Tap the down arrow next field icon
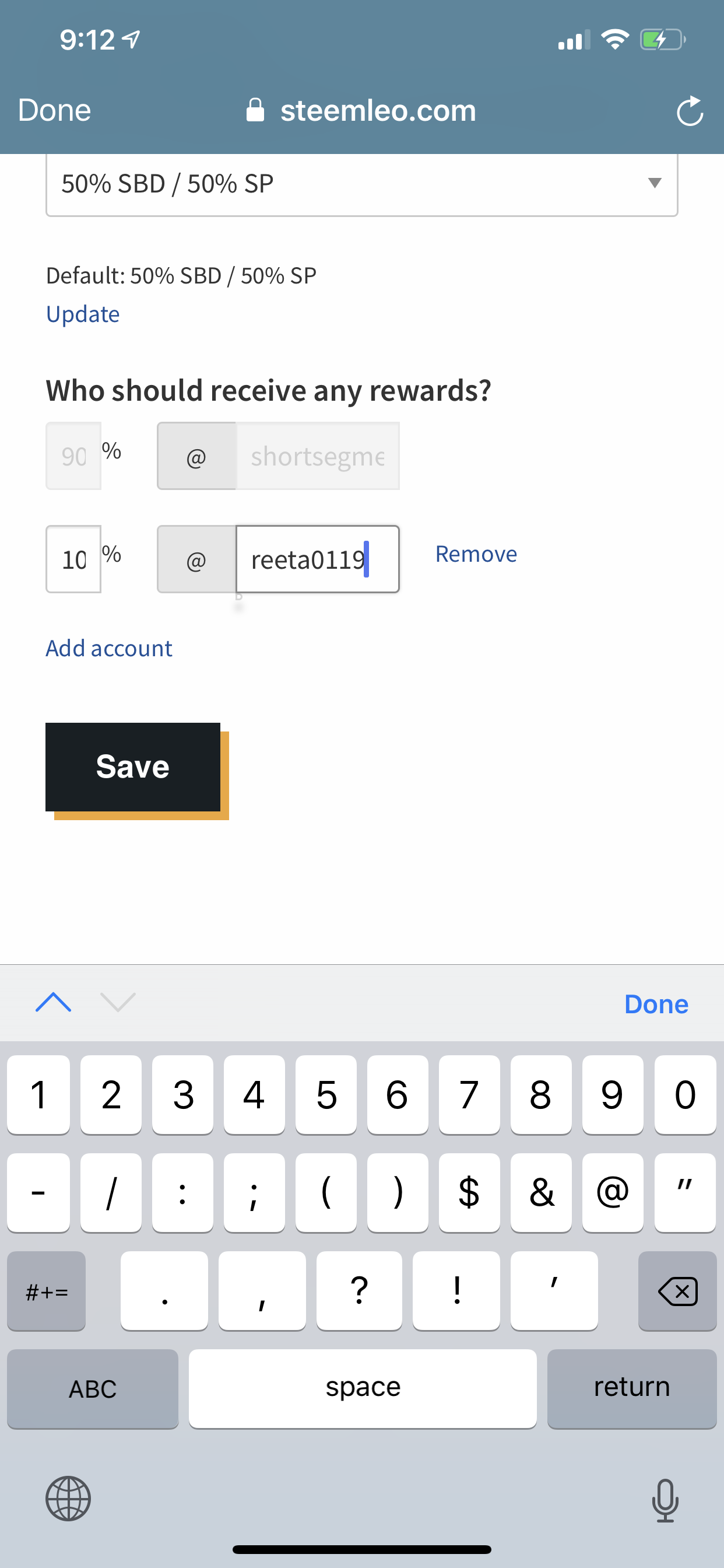724x1568 pixels. coord(117,1002)
